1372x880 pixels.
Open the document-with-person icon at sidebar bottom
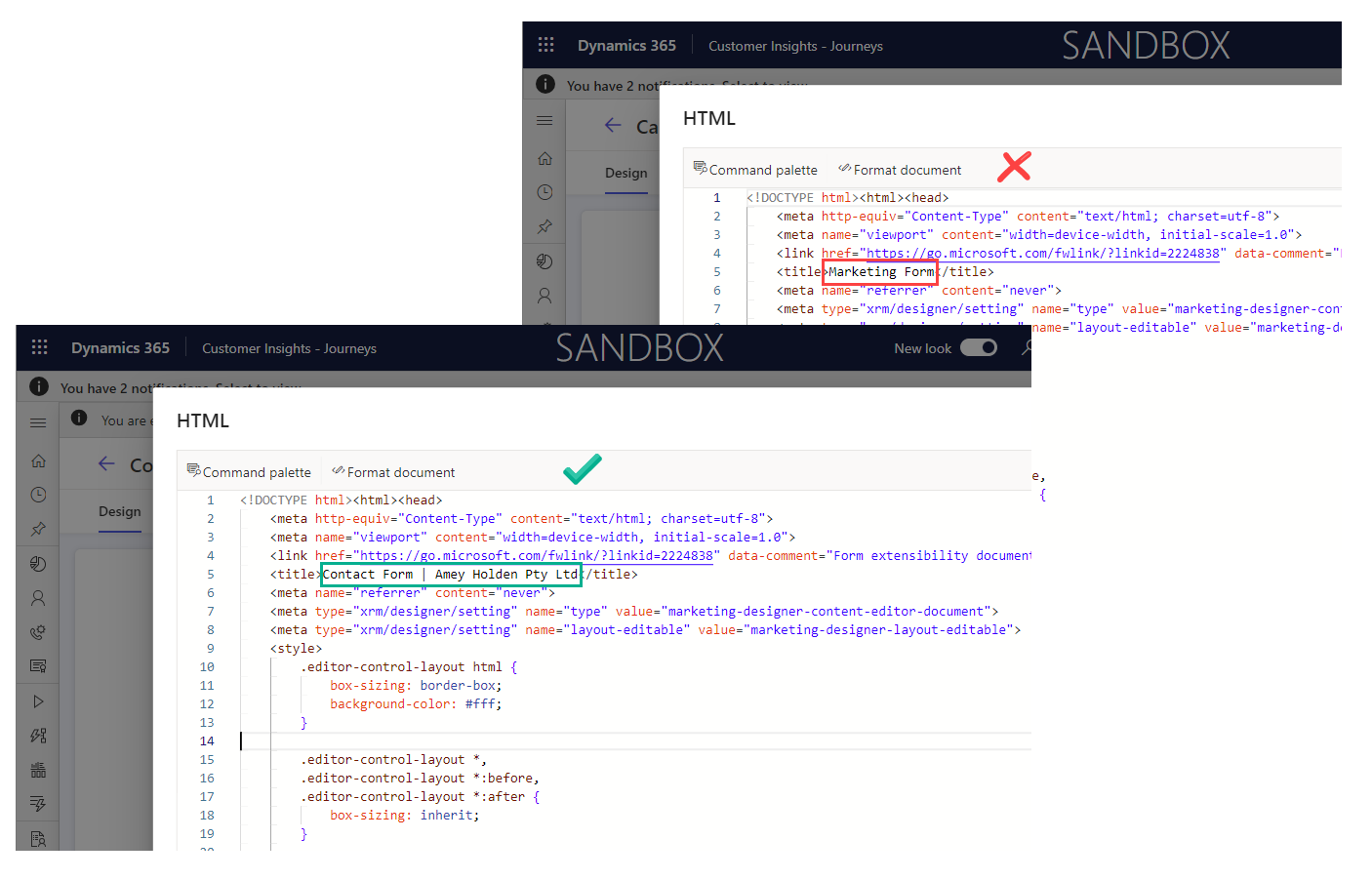point(38,837)
